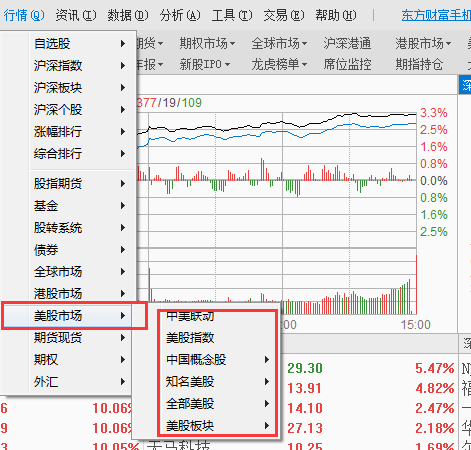Expand 涨幅排行 submenu arrow
This screenshot has width=471, height=450.
[123, 132]
